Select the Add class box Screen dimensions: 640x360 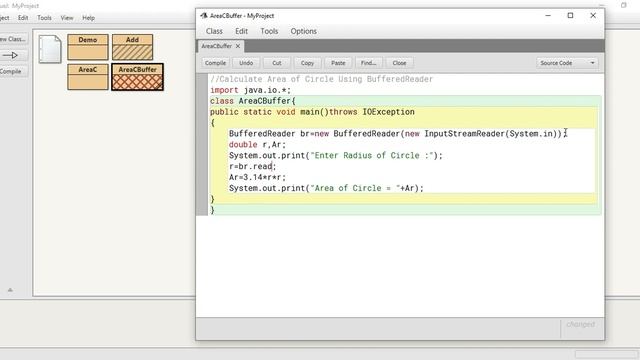[x=132, y=47]
